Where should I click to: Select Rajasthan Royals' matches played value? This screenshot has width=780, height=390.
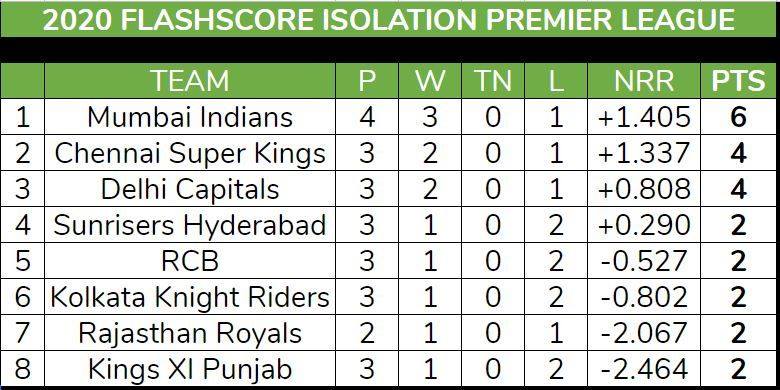(x=367, y=333)
